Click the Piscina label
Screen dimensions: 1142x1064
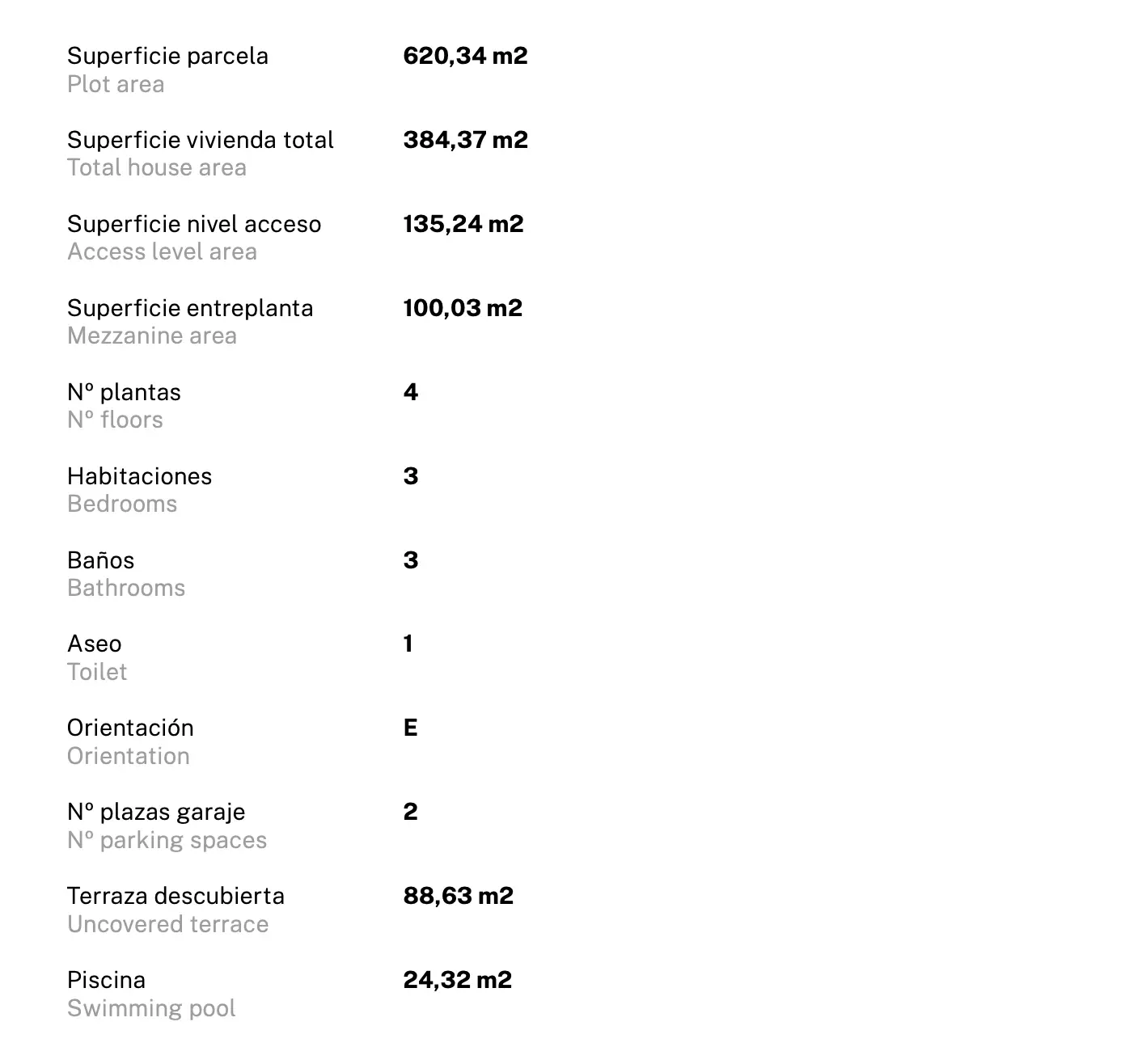[x=106, y=980]
